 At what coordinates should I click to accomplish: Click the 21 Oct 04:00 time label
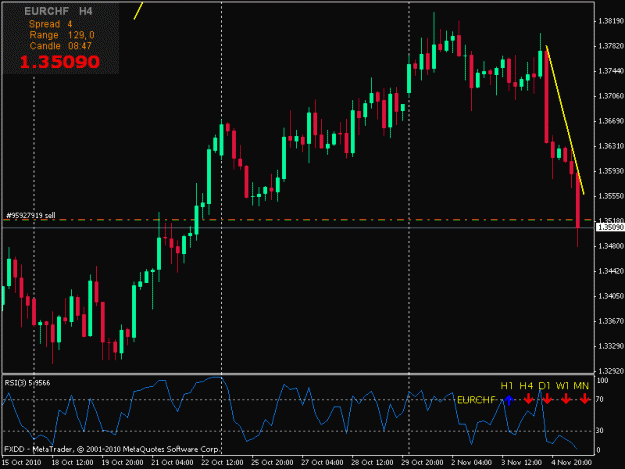(x=172, y=462)
